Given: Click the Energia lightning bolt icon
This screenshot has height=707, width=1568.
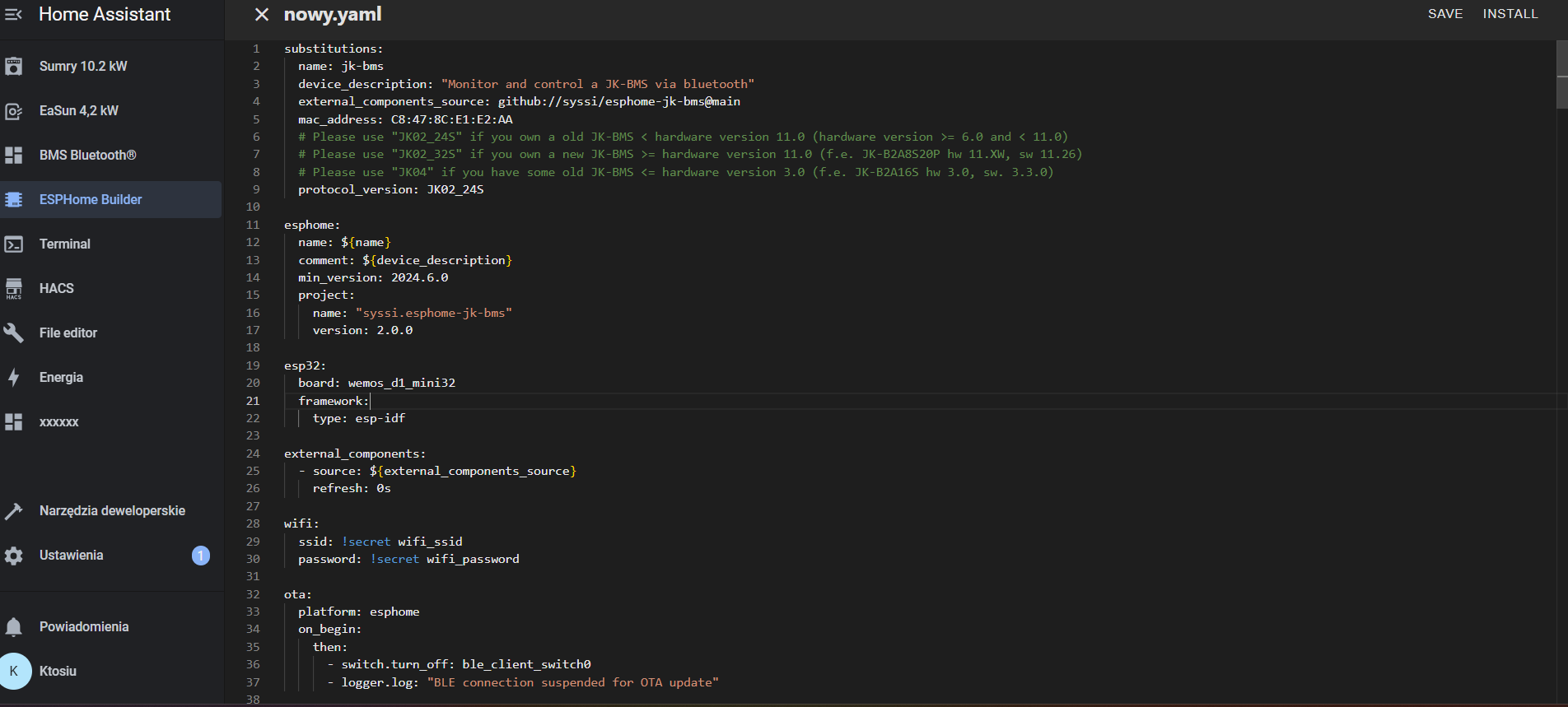Looking at the screenshot, I should point(13,377).
